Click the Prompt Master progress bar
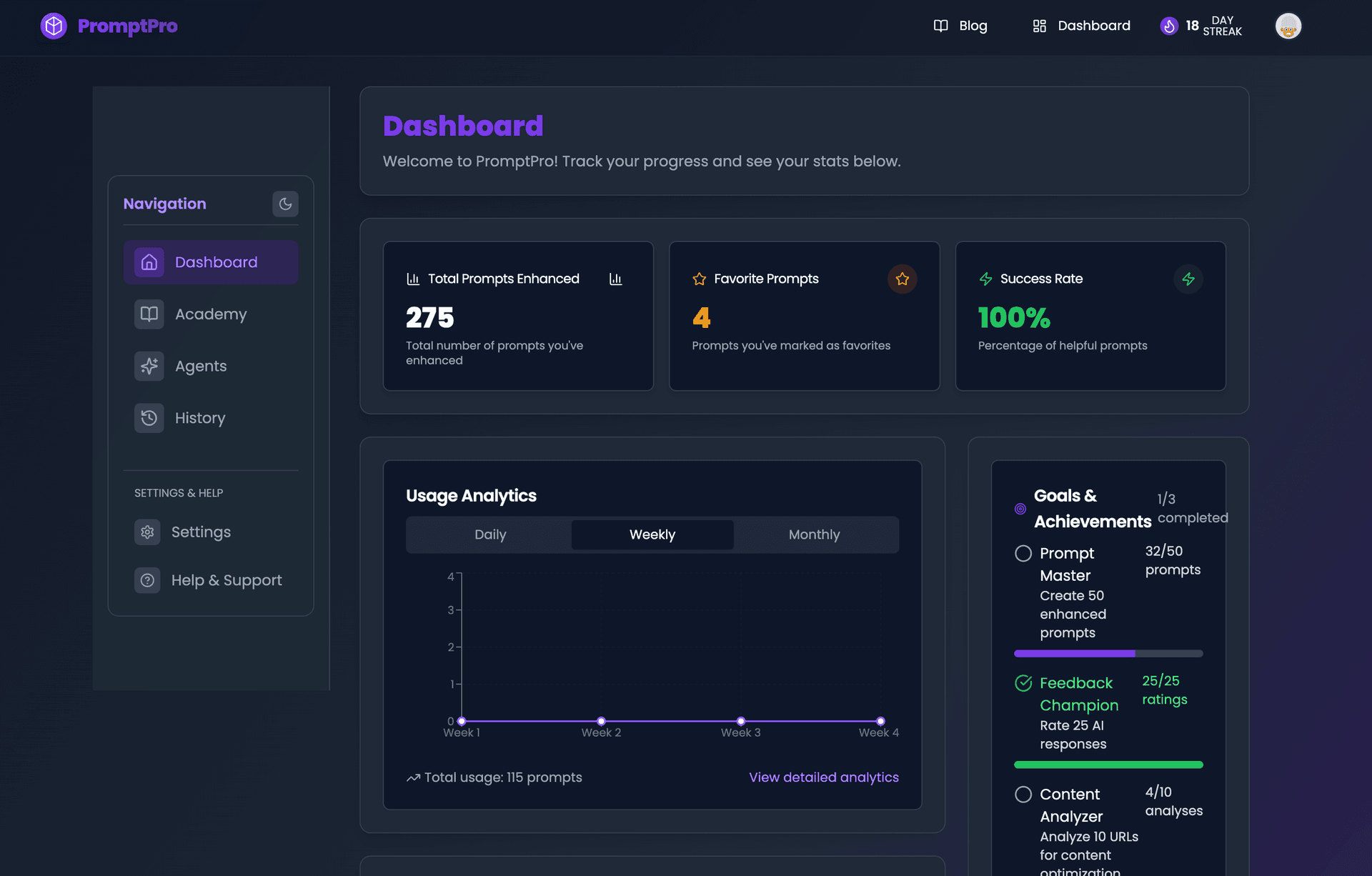Screen dimensions: 1372x876 point(1108,653)
